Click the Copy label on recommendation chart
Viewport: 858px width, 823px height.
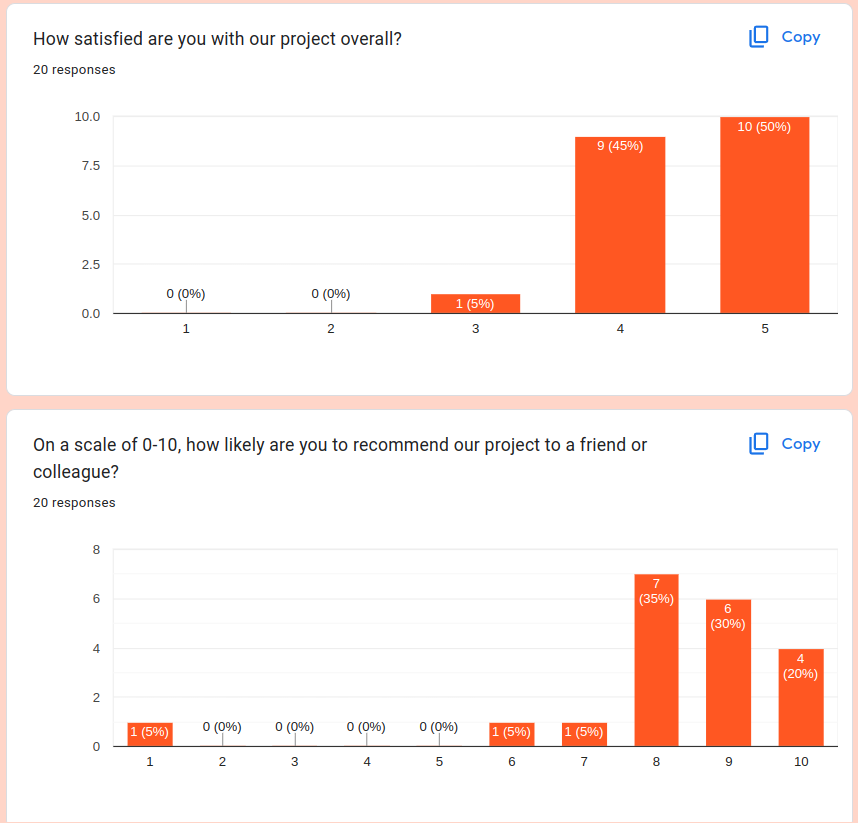pyautogui.click(x=800, y=444)
